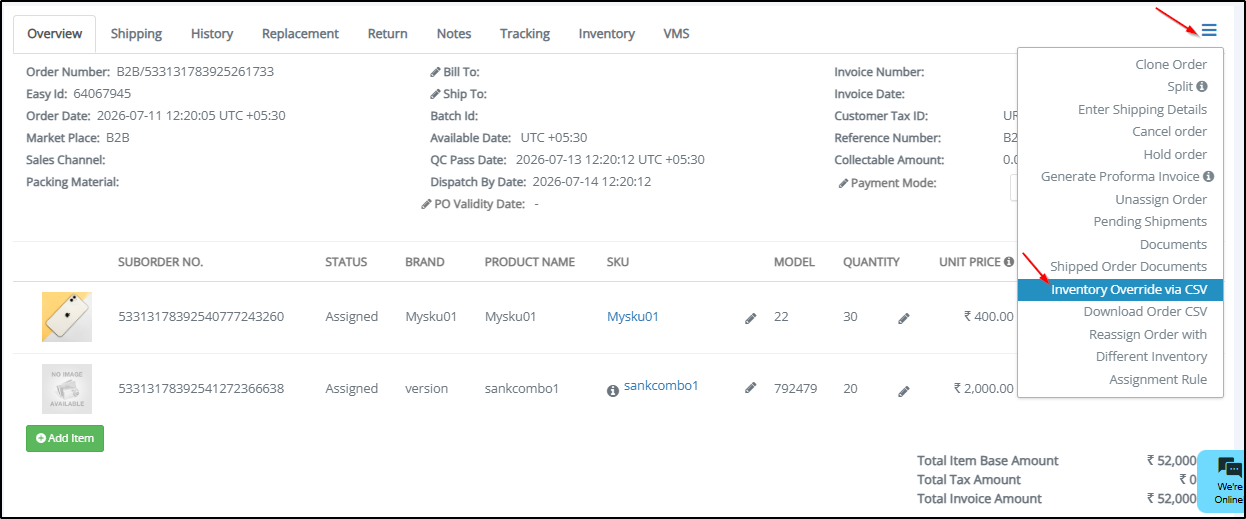This screenshot has height=519, width=1246.
Task: Show info icon beside sankcombo1 SKU
Action: coord(613,391)
